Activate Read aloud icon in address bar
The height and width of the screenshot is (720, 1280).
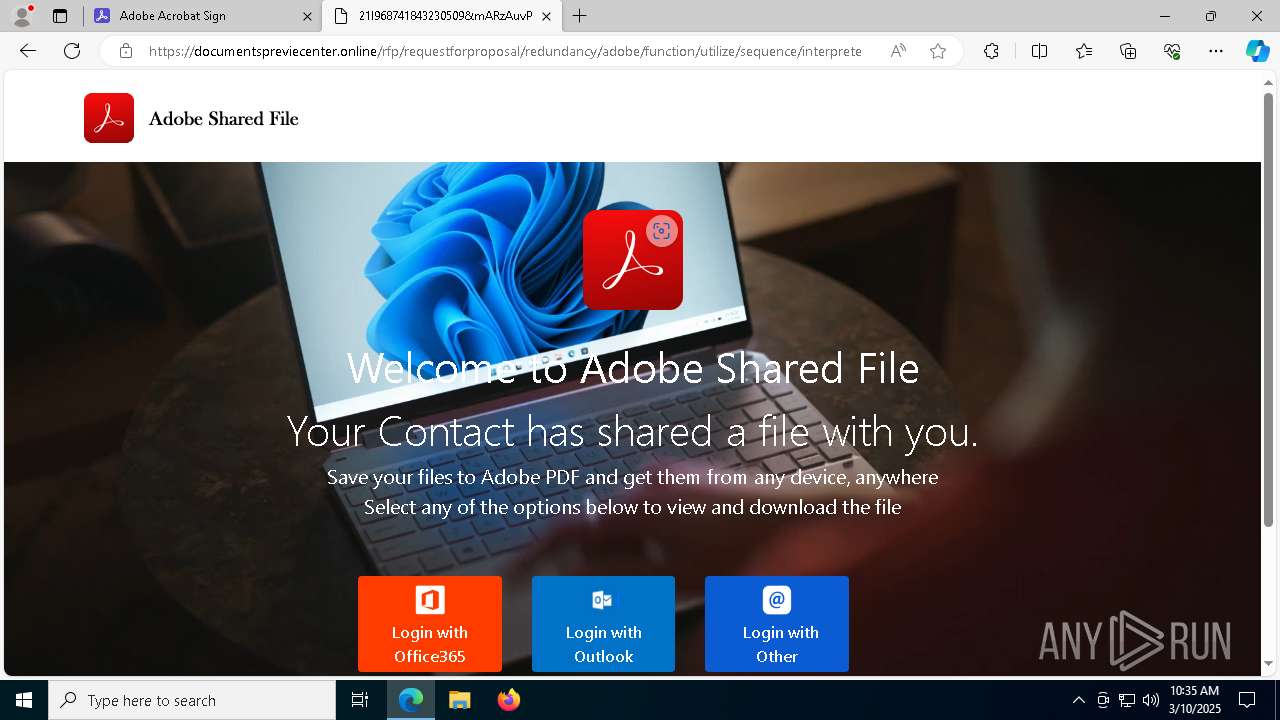[898, 51]
